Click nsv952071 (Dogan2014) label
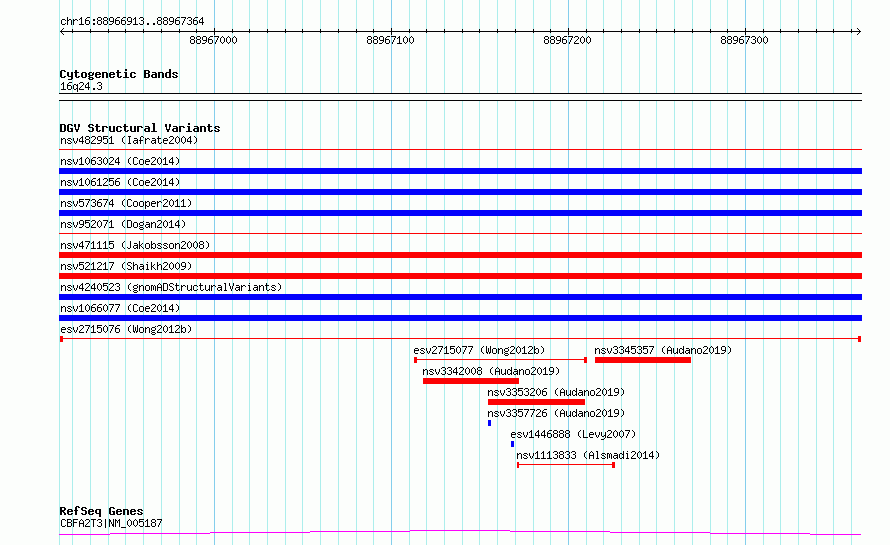This screenshot has width=890, height=545. pos(123,224)
